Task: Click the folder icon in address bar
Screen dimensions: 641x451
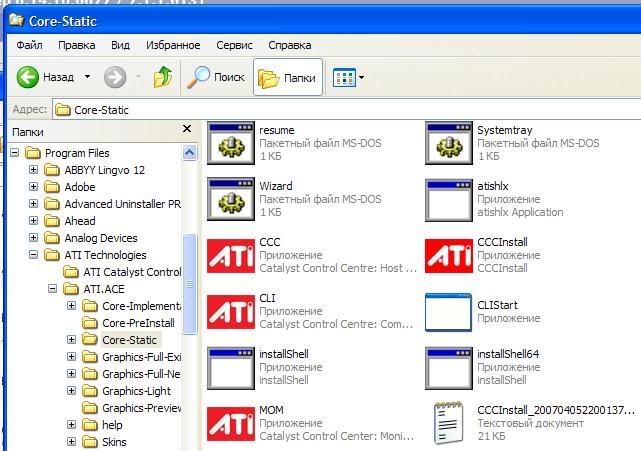Action: click(x=63, y=110)
